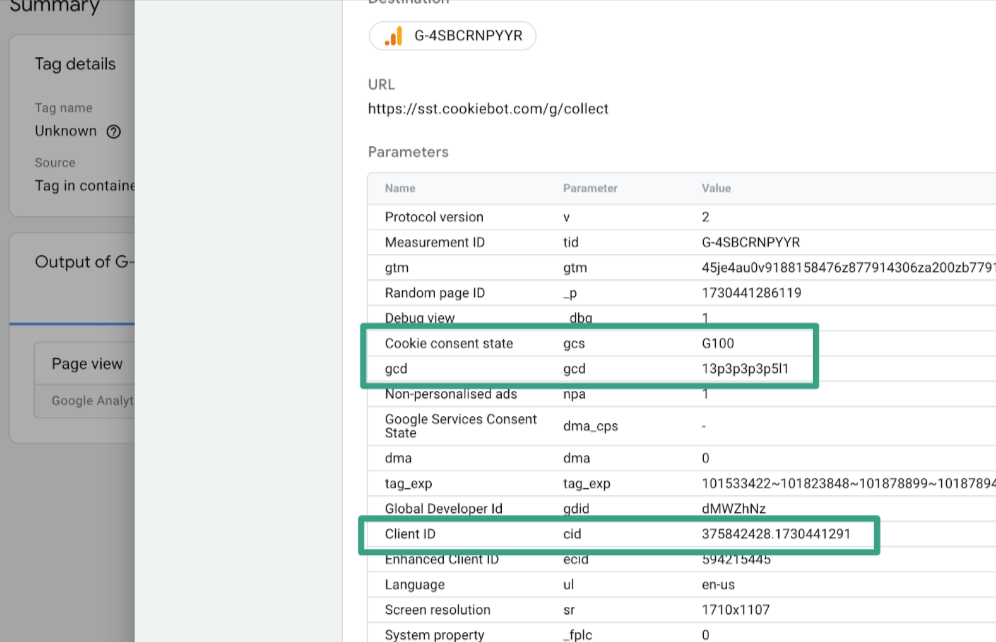996x642 pixels.
Task: Click the Parameter column header
Action: pos(590,188)
